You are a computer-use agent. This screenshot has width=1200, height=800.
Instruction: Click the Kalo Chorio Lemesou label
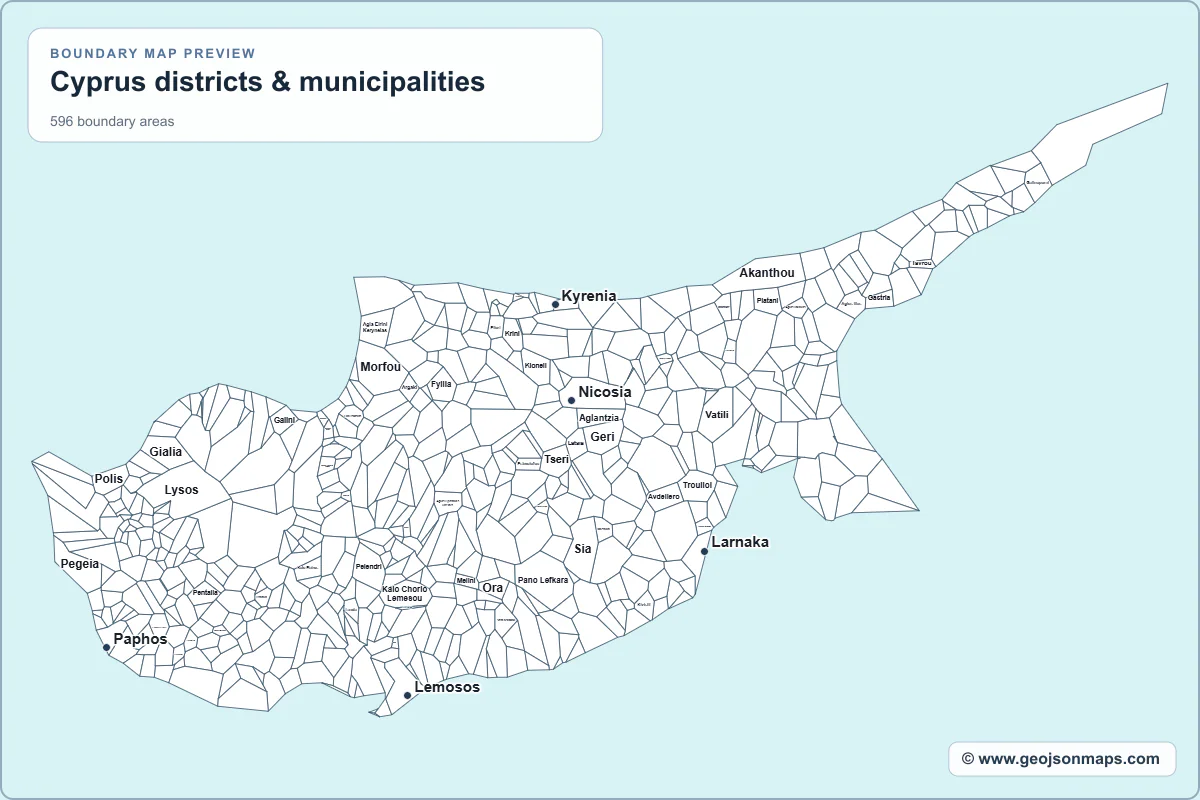pyautogui.click(x=405, y=594)
